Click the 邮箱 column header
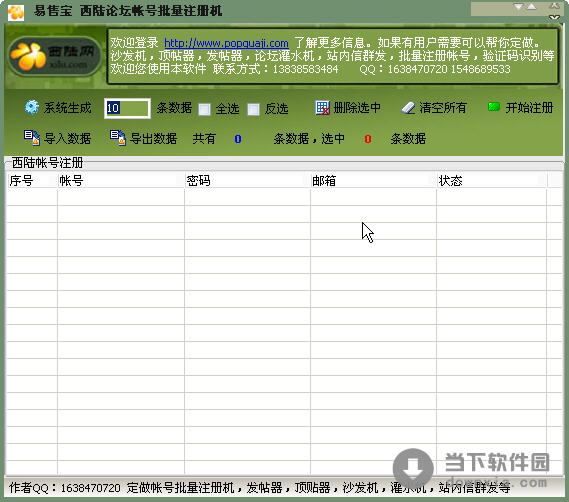 (x=373, y=180)
